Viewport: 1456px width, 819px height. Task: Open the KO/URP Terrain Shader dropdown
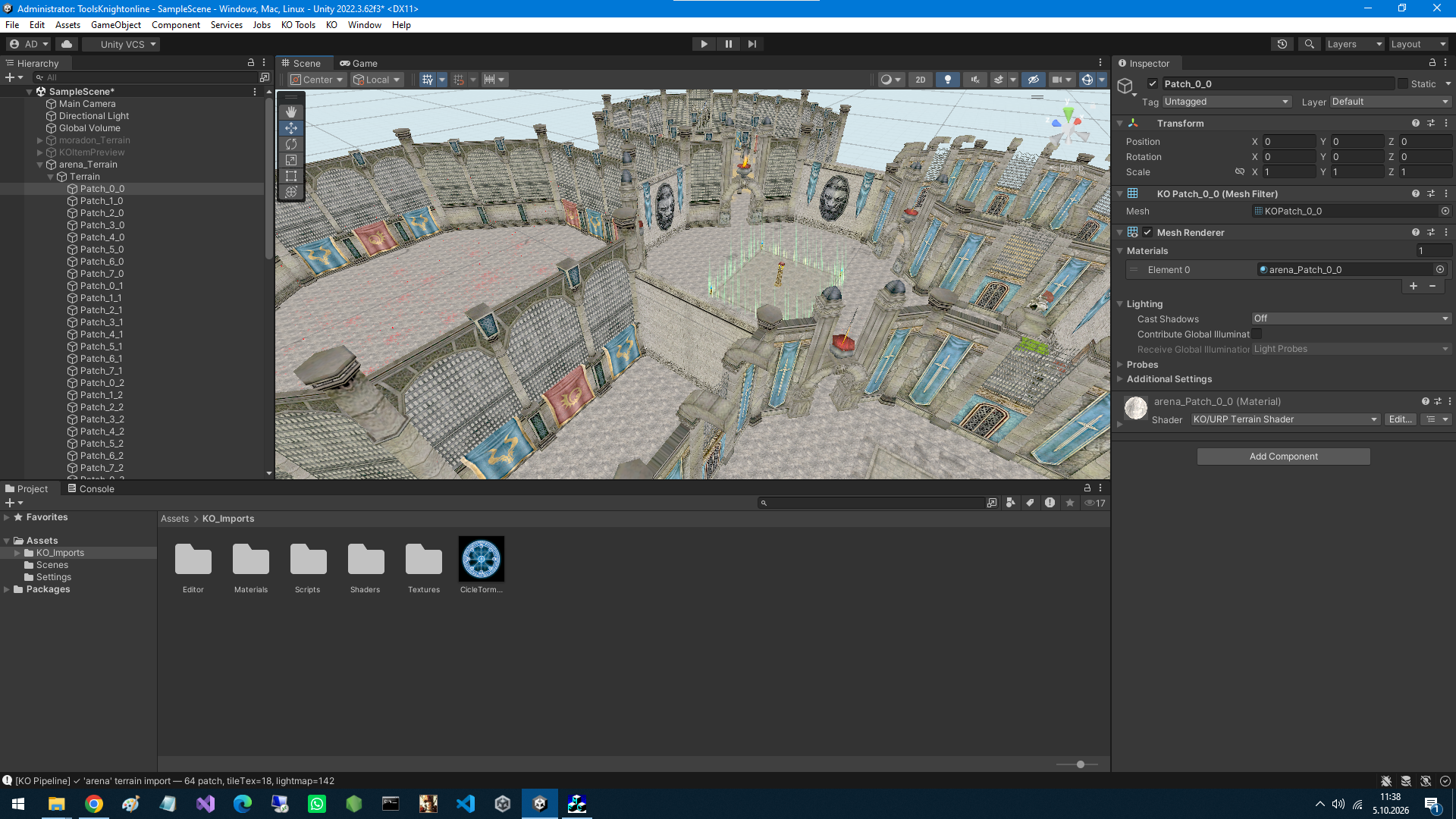pyautogui.click(x=1285, y=419)
